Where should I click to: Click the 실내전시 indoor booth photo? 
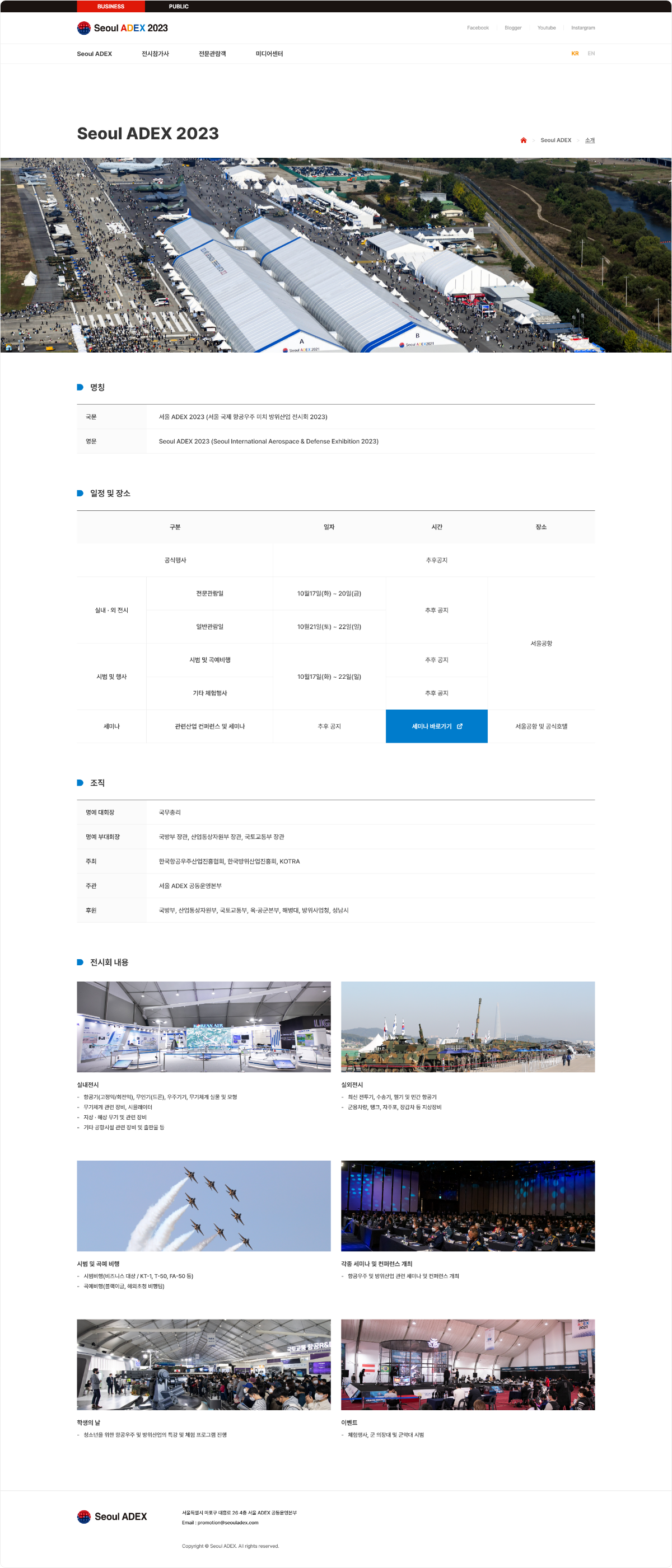coord(203,1027)
